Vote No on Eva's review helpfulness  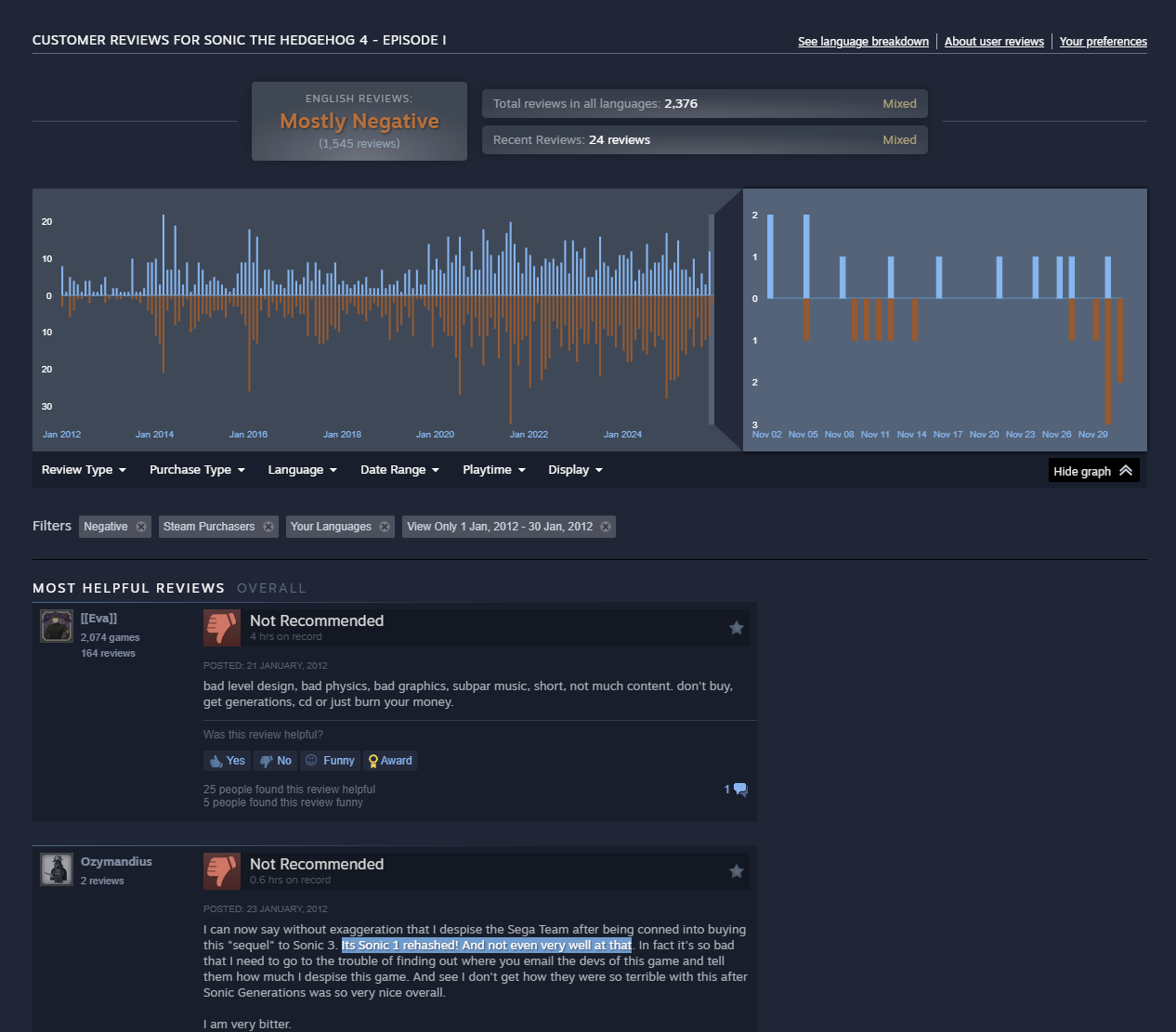pos(276,761)
